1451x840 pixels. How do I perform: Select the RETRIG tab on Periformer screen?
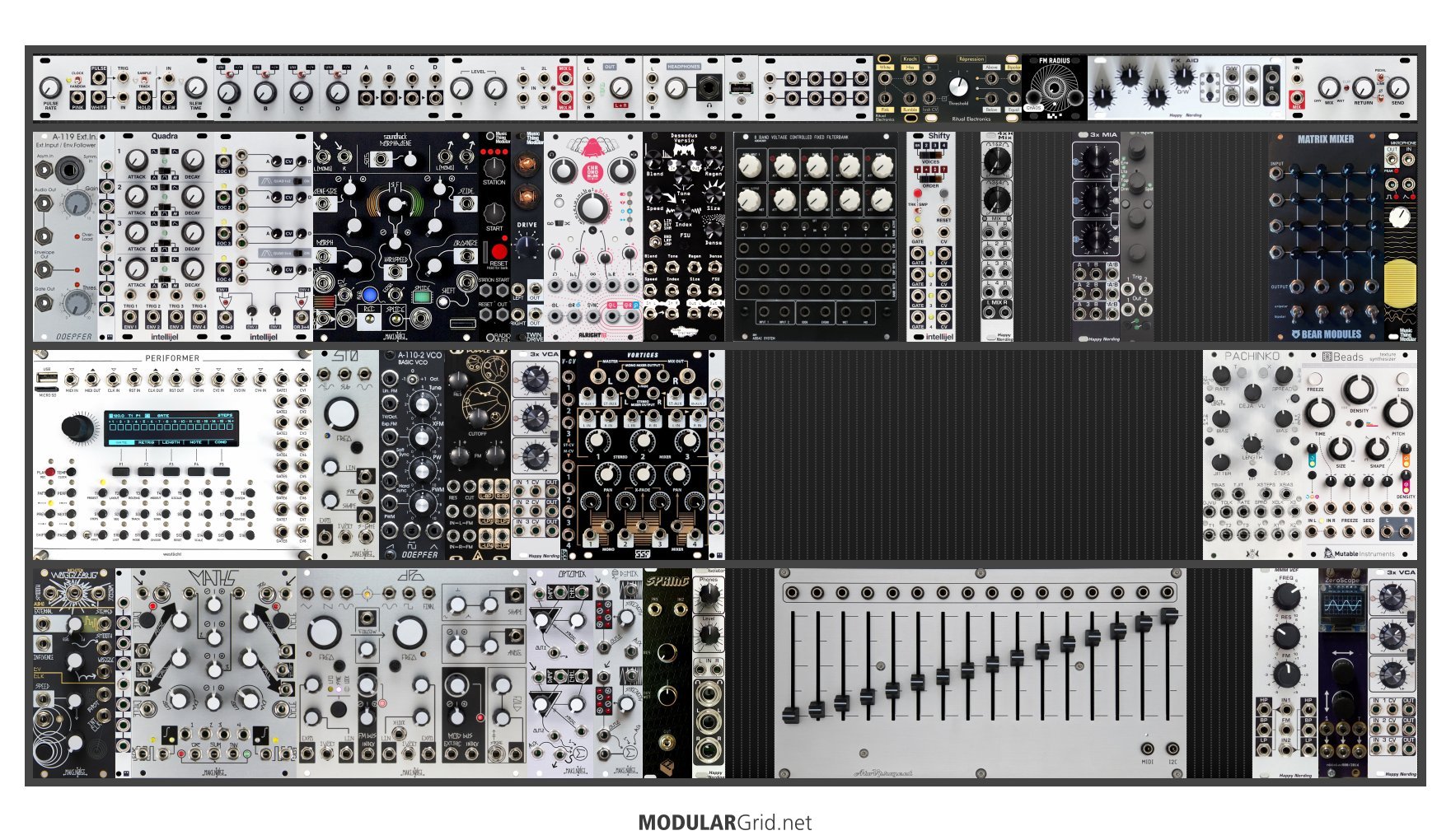(x=146, y=442)
